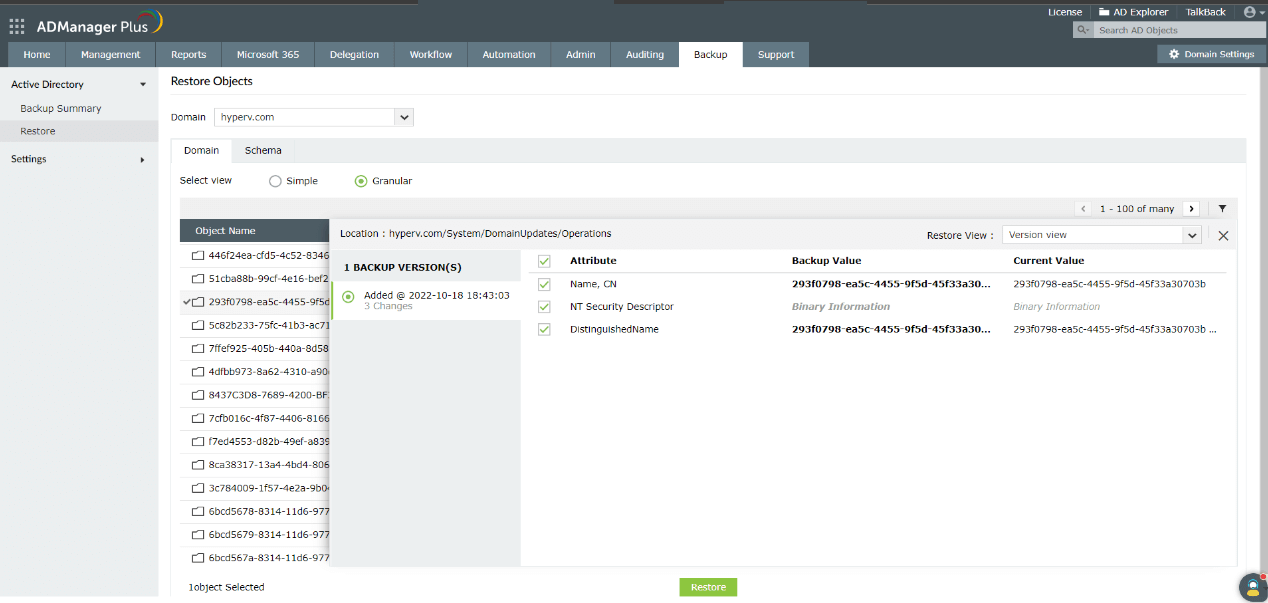The image size is (1268, 603).
Task: Switch to the Management tab
Action: (x=111, y=55)
